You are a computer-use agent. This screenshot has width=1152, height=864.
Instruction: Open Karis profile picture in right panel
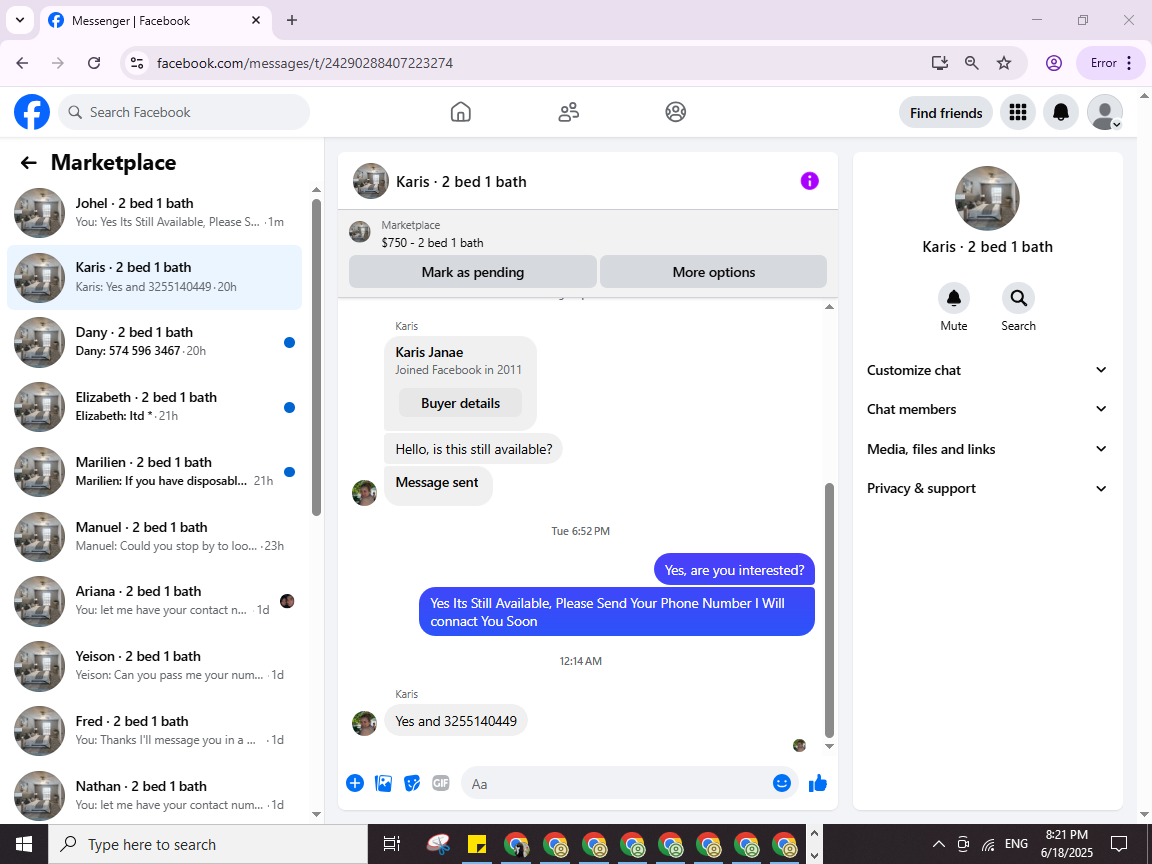[x=987, y=198]
